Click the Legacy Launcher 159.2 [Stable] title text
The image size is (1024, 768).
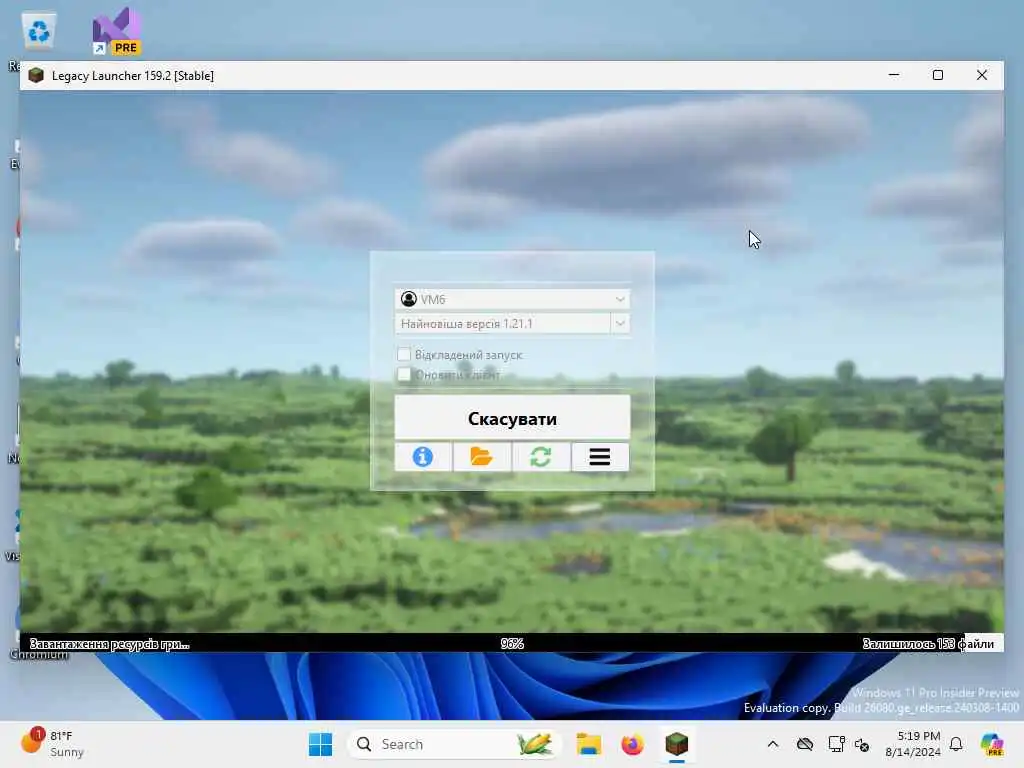point(133,76)
